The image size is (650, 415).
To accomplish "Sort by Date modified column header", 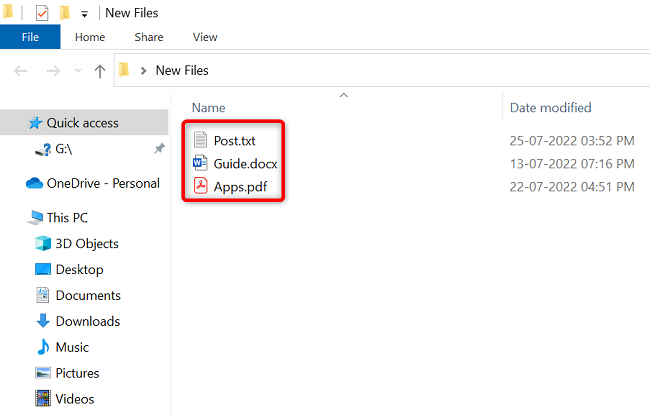I will tap(551, 108).
